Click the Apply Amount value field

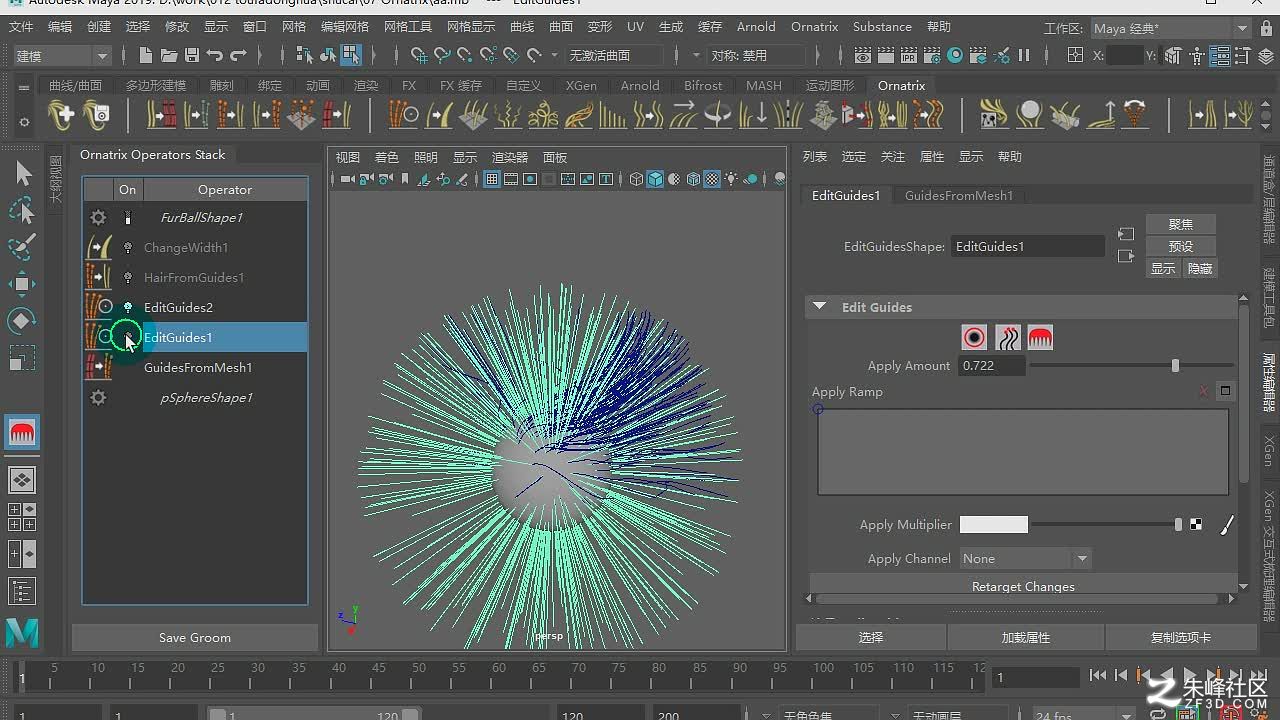(x=992, y=366)
